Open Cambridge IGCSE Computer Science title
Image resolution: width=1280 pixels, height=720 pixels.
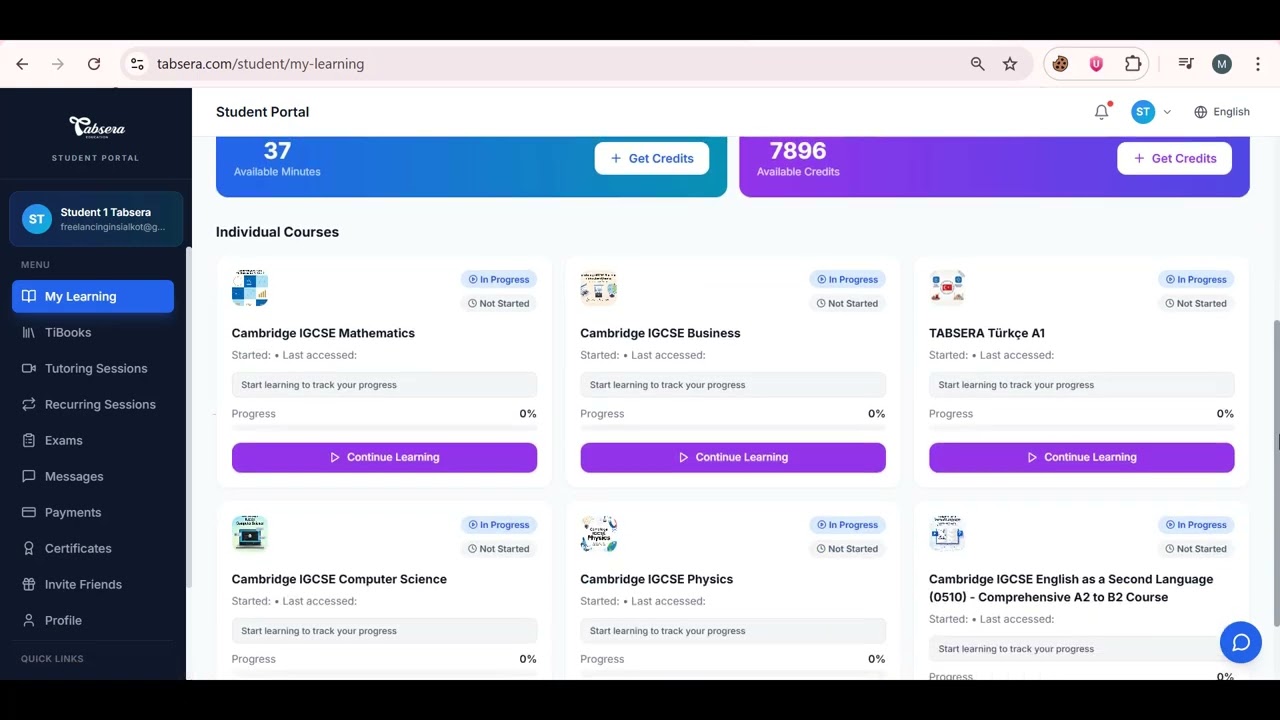(x=339, y=579)
